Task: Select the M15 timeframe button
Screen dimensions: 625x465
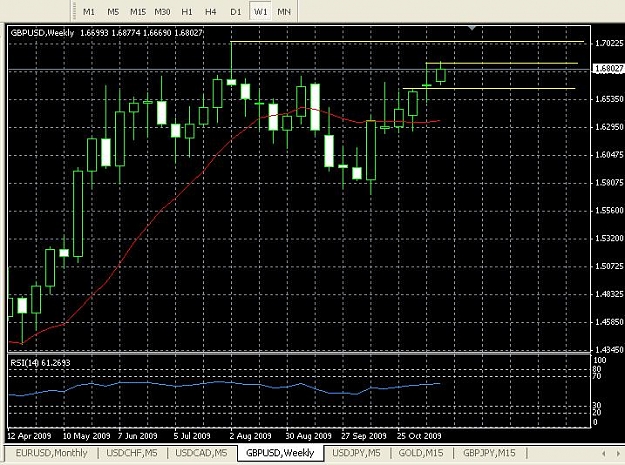Action: [138, 12]
